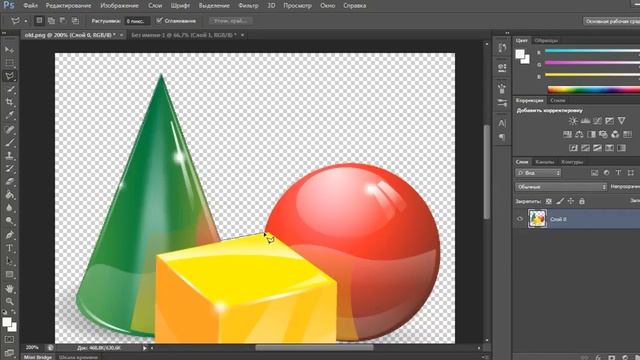Click the Уточн. край button
Viewport: 640px width, 360px height.
point(231,20)
